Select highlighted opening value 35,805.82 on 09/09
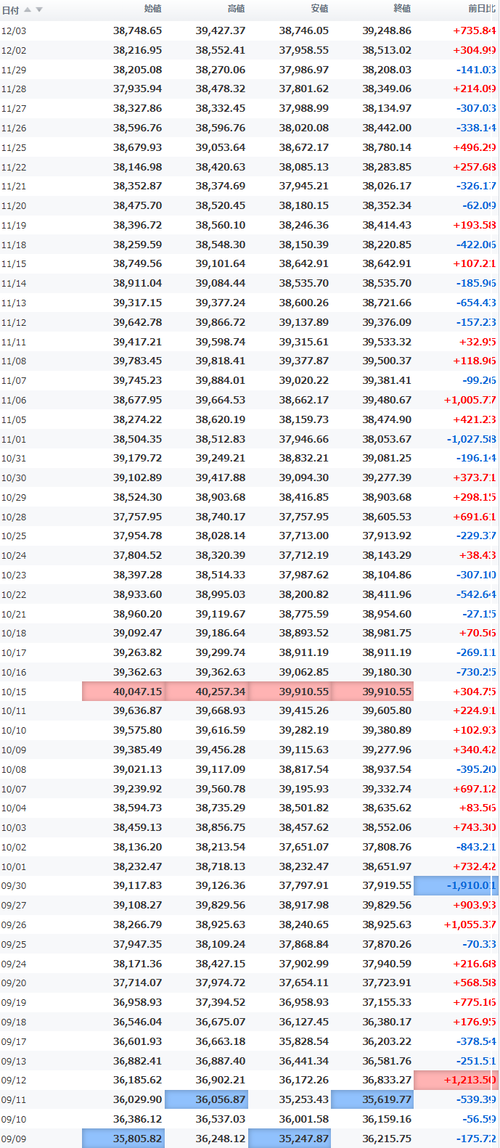This screenshot has height=1148, width=500. point(123,1138)
